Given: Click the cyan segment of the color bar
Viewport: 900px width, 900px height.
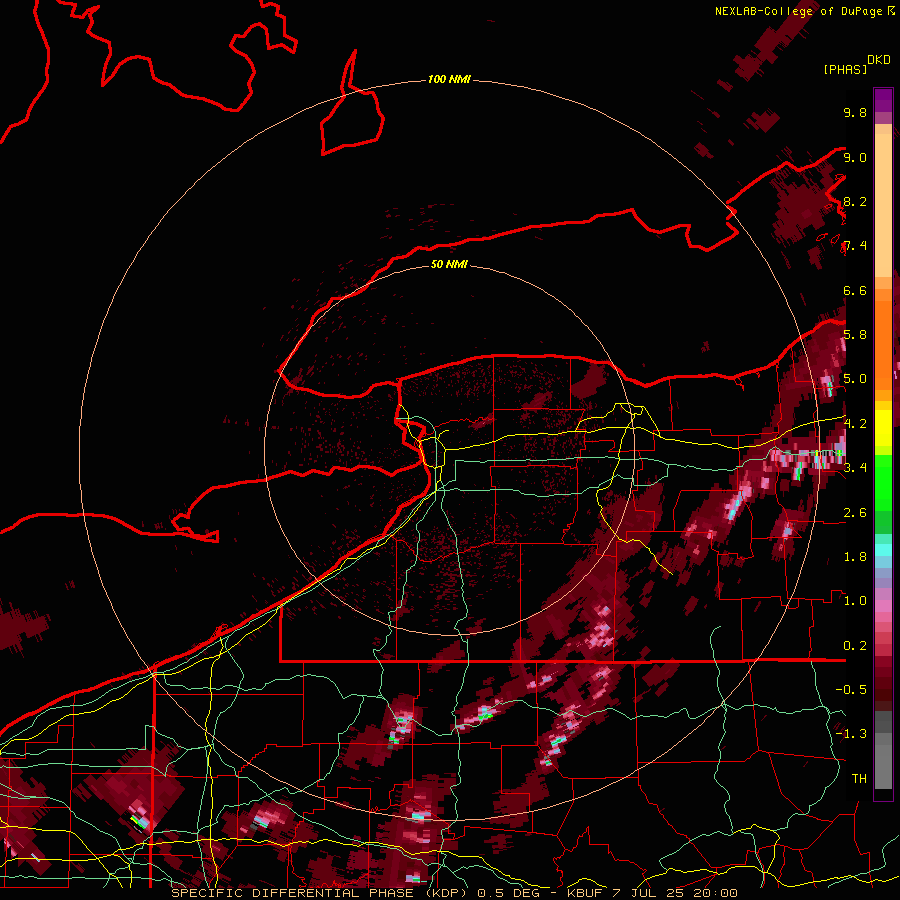Looking at the screenshot, I should point(883,550).
